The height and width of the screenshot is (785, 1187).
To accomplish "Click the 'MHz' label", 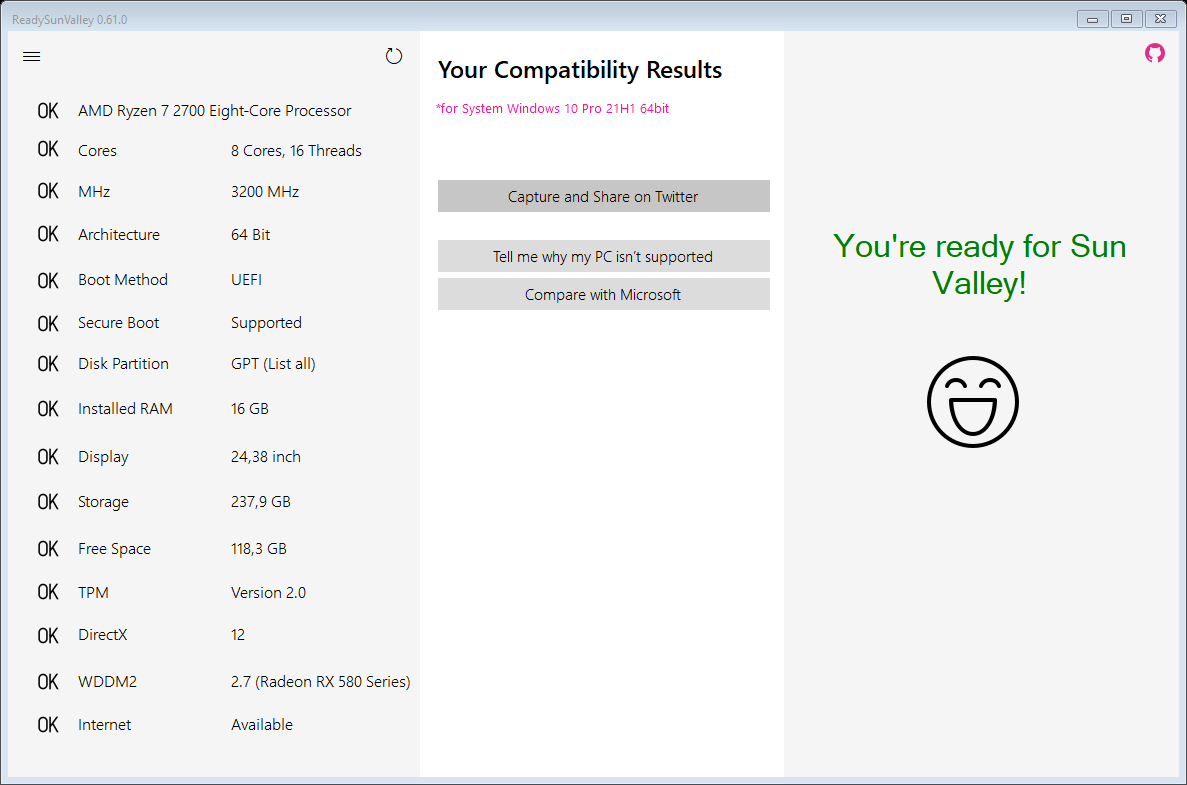I will click(94, 192).
